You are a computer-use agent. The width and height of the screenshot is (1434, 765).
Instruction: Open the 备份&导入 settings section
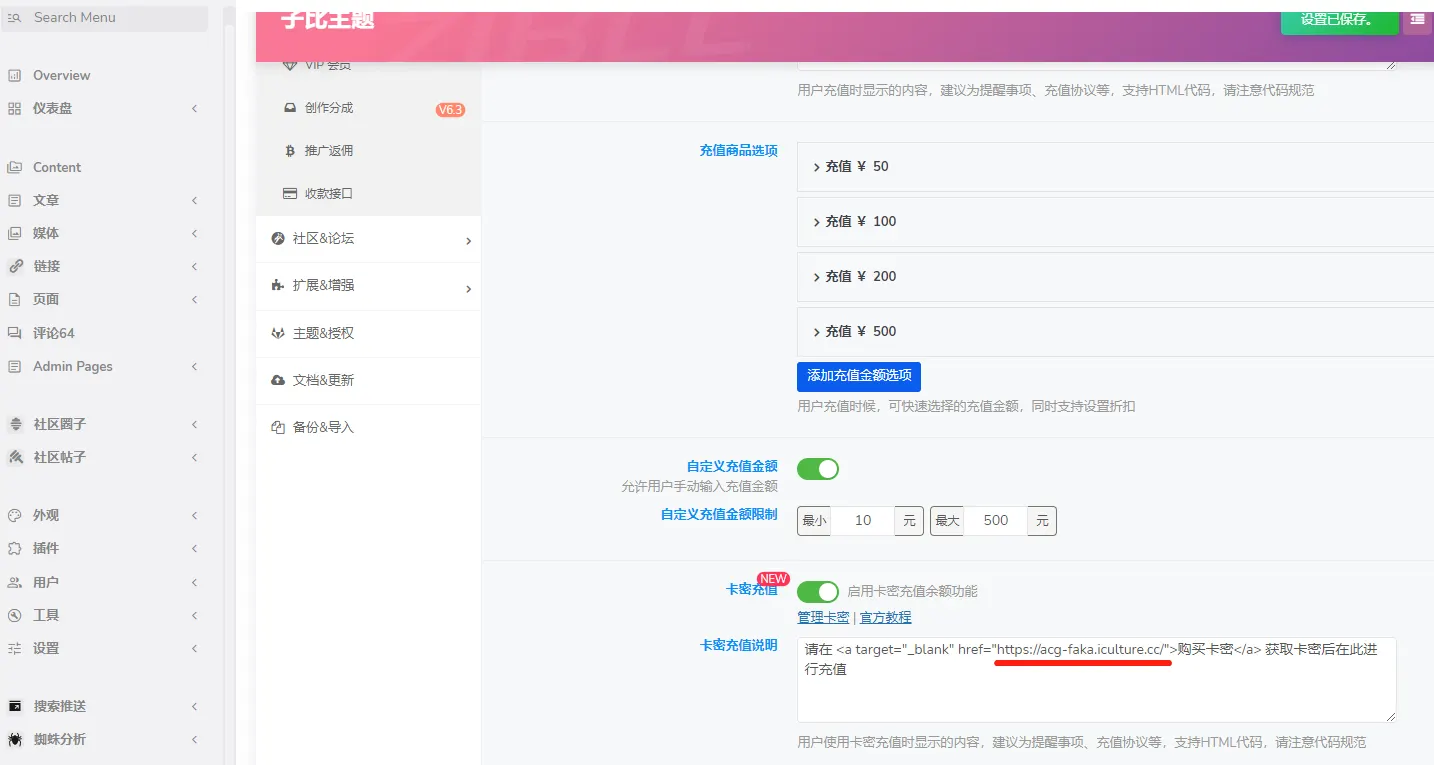(368, 427)
